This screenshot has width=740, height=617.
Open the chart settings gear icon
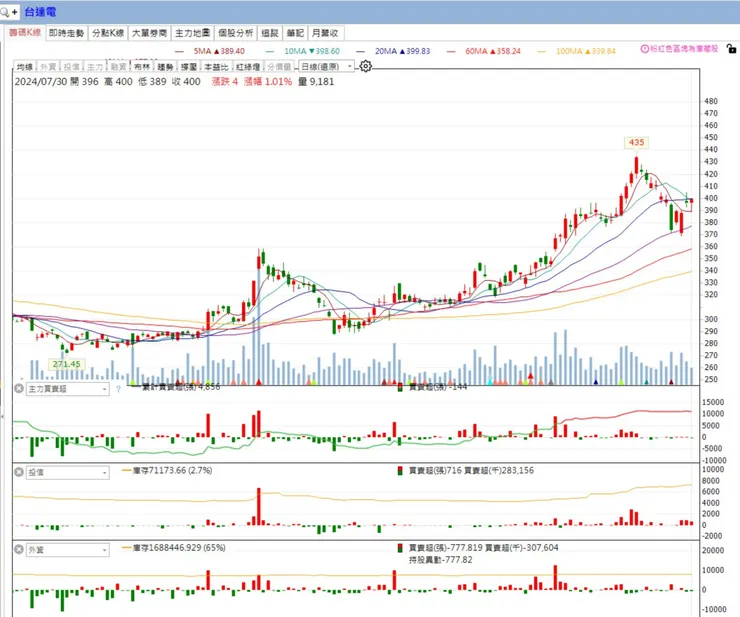click(365, 66)
